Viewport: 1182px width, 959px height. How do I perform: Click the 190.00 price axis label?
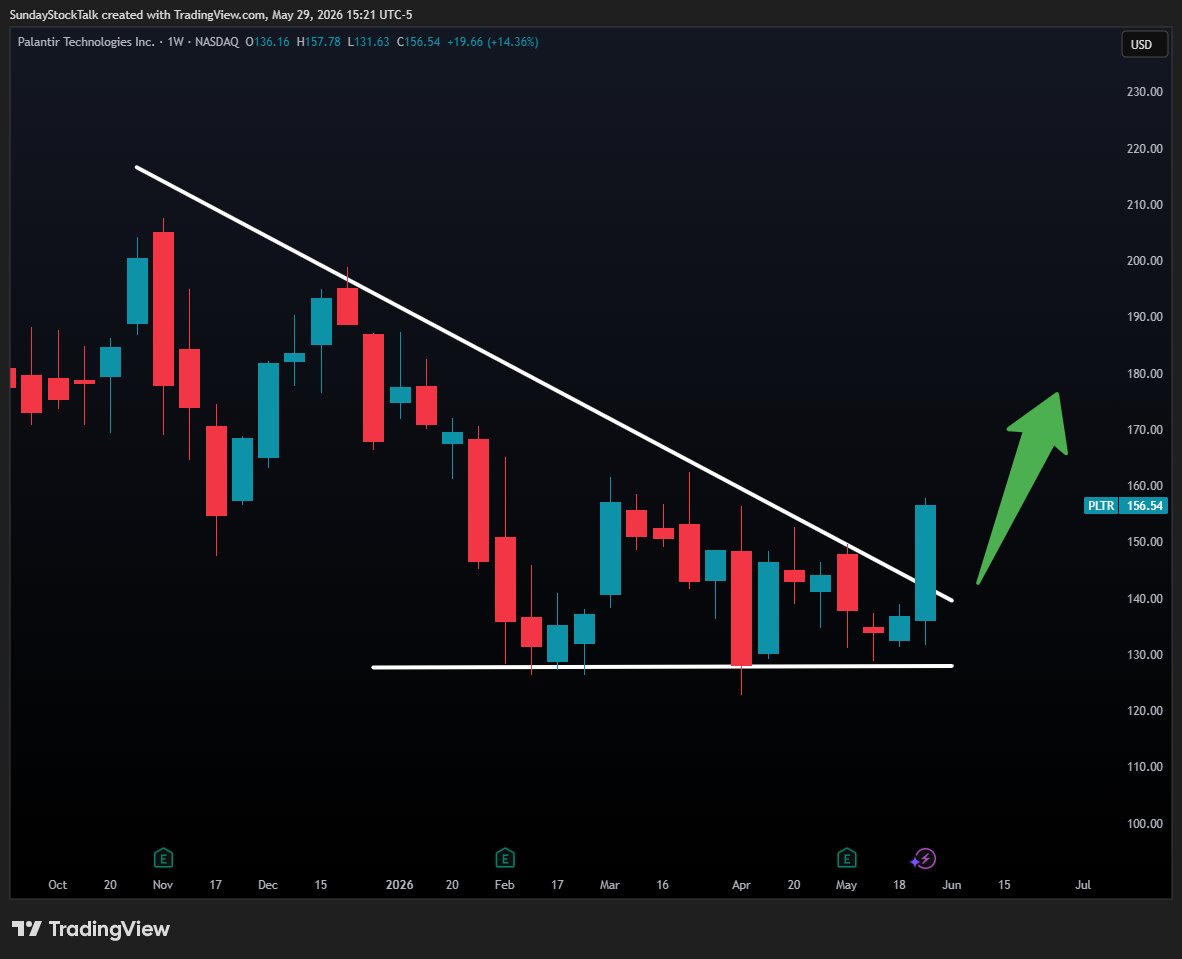coord(1144,317)
